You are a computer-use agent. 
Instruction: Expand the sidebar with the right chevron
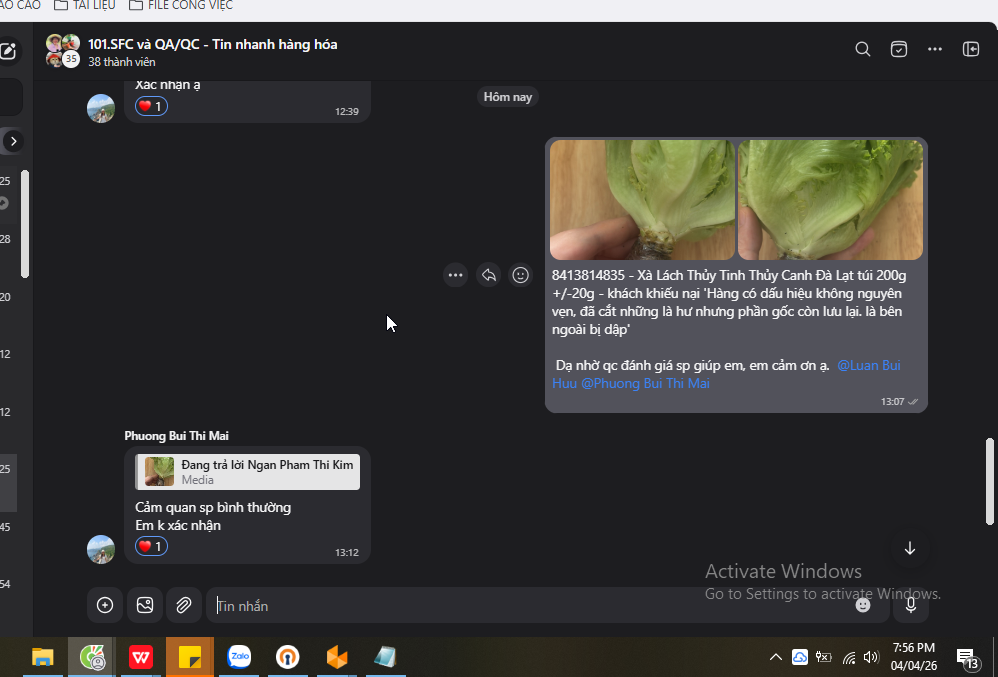[13, 141]
